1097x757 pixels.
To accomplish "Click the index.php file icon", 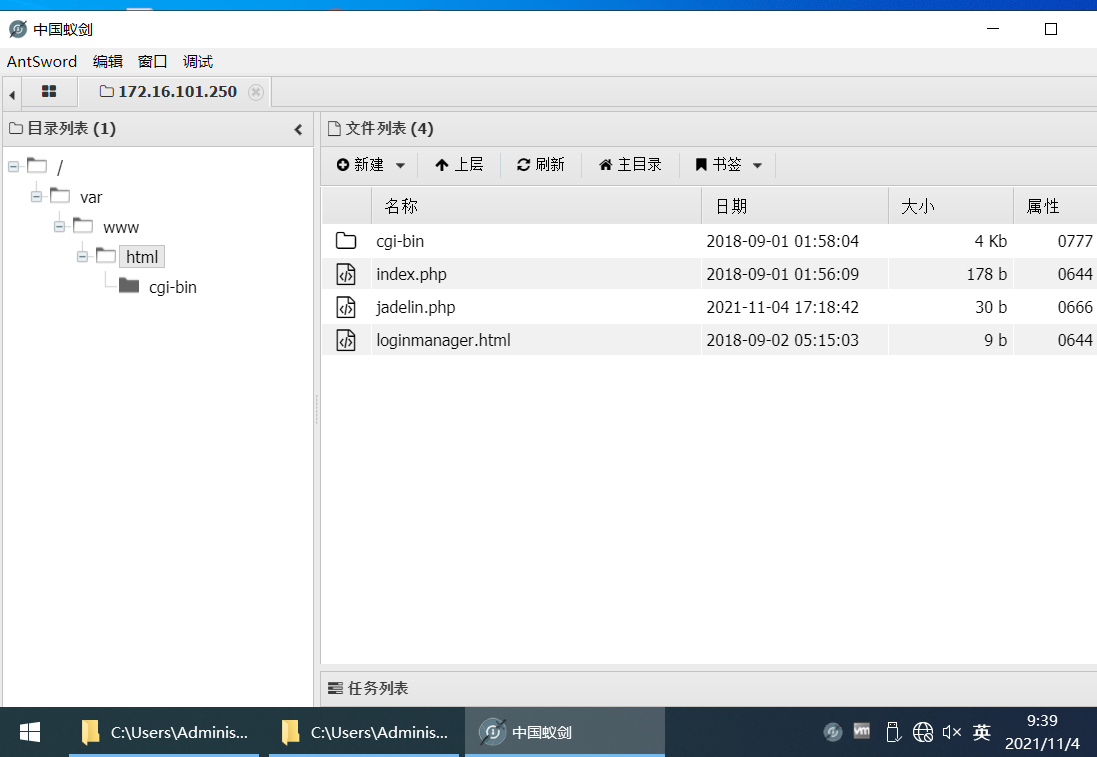I will [346, 274].
